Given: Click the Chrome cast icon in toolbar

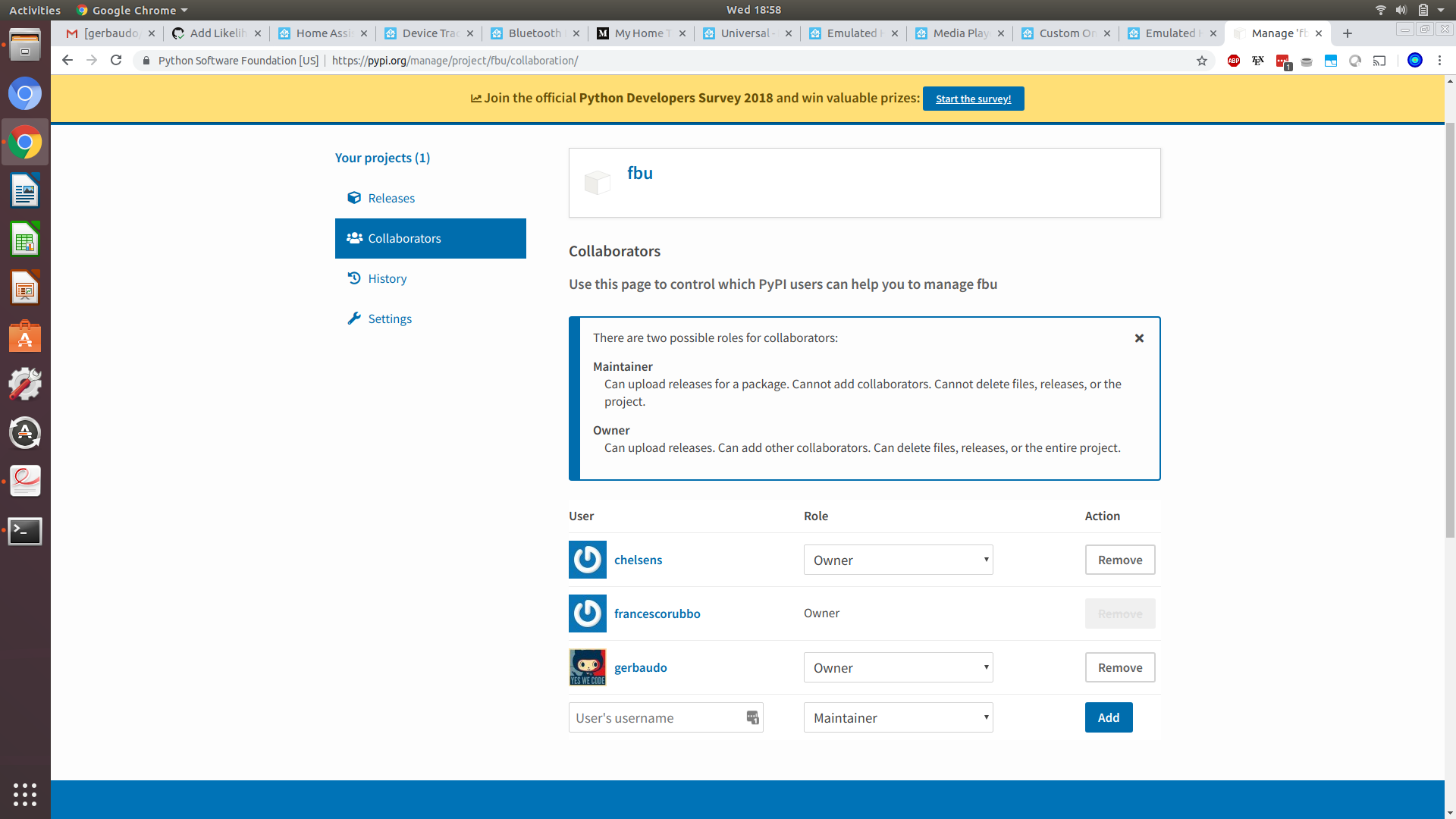Looking at the screenshot, I should pos(1379,61).
